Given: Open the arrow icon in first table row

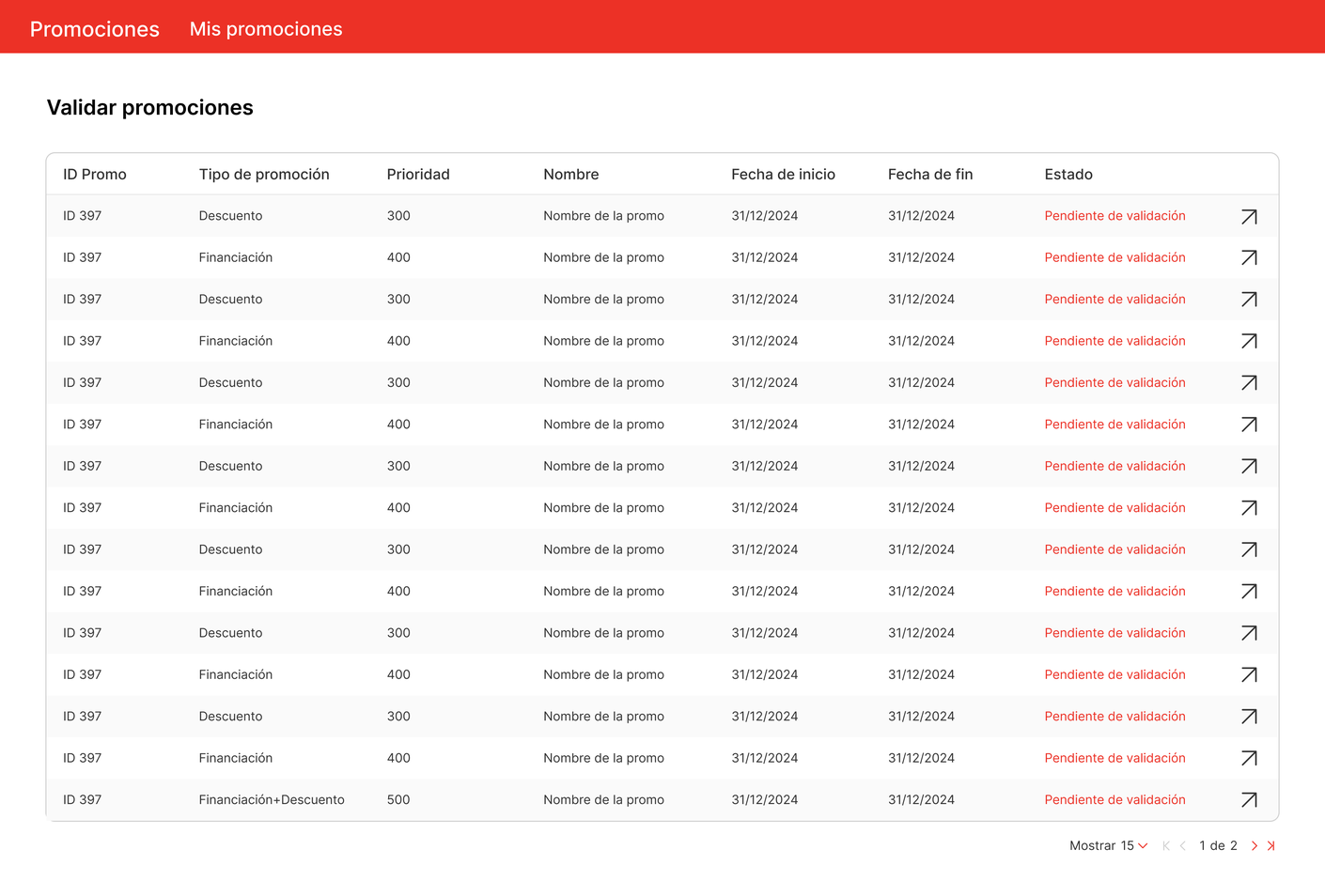Looking at the screenshot, I should point(1249,217).
